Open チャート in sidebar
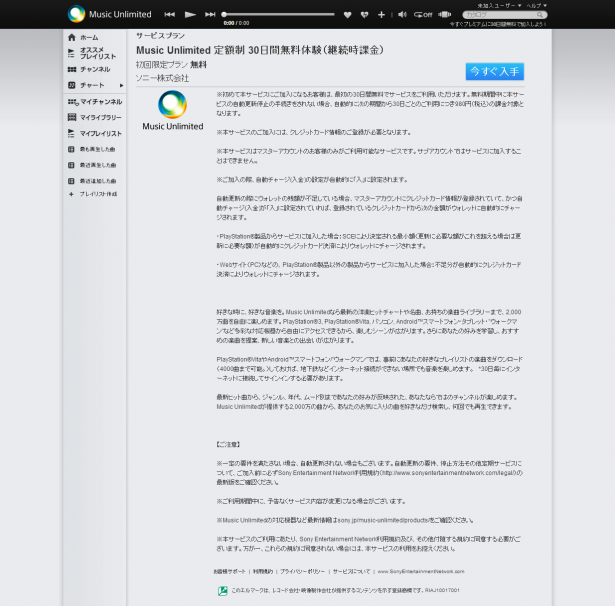Image resolution: width=615 pixels, height=606 pixels. coord(92,85)
